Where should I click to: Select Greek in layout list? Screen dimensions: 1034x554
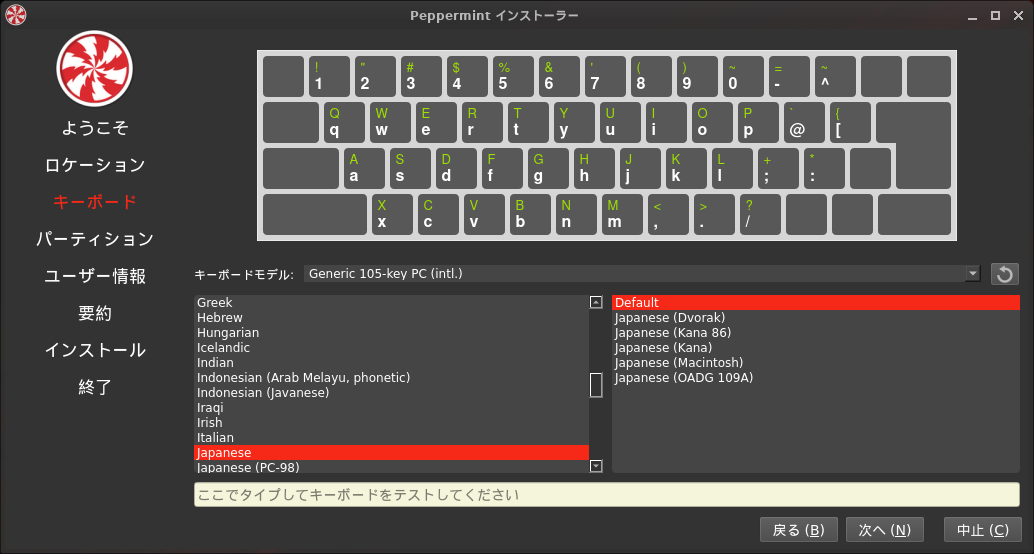392,303
